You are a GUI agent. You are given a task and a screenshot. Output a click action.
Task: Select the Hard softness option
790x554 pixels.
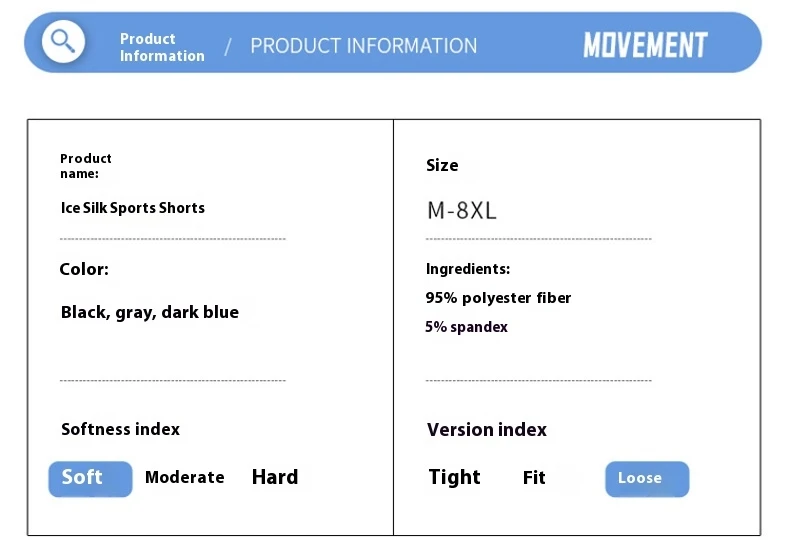275,477
